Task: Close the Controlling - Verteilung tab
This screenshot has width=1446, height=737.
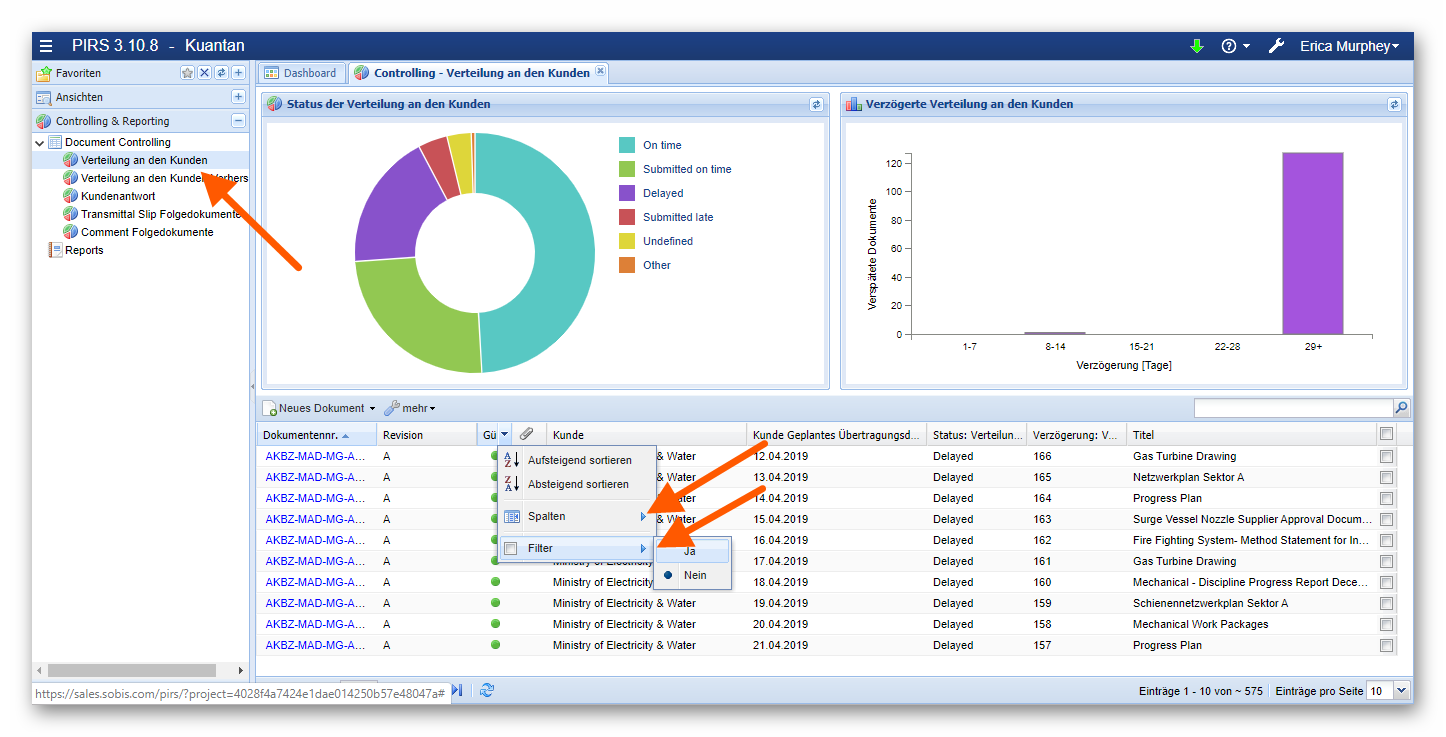Action: point(600,71)
